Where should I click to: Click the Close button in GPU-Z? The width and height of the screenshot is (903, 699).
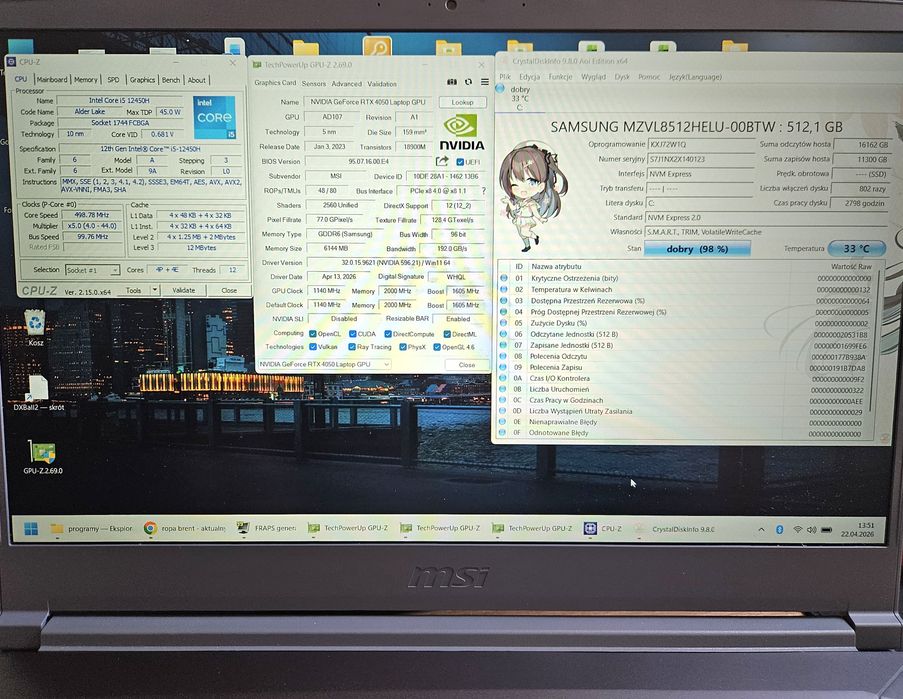pyautogui.click(x=467, y=364)
